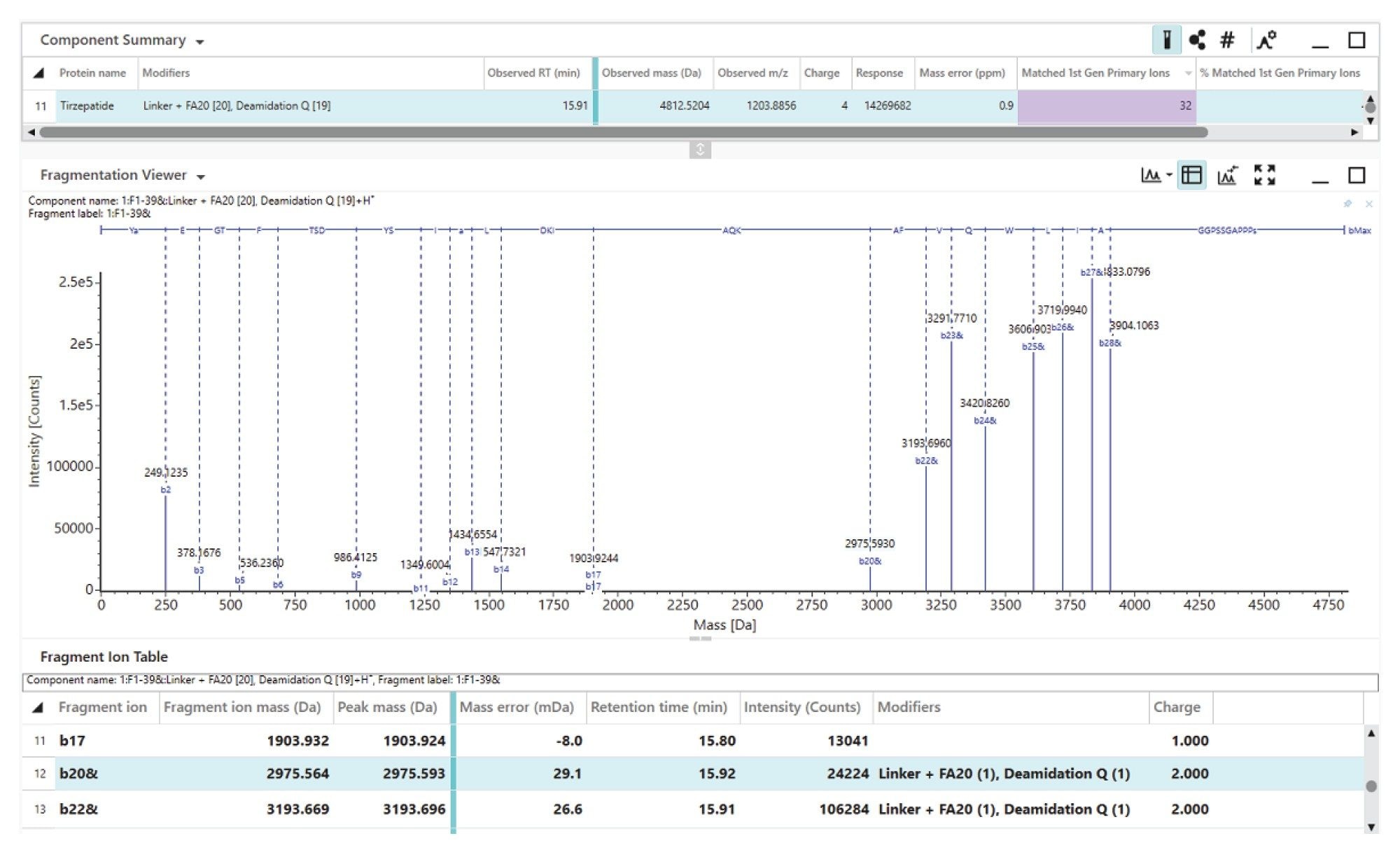The image size is (1400, 857).
Task: Select the b17 fragment ion row
Action: pyautogui.click(x=693, y=741)
